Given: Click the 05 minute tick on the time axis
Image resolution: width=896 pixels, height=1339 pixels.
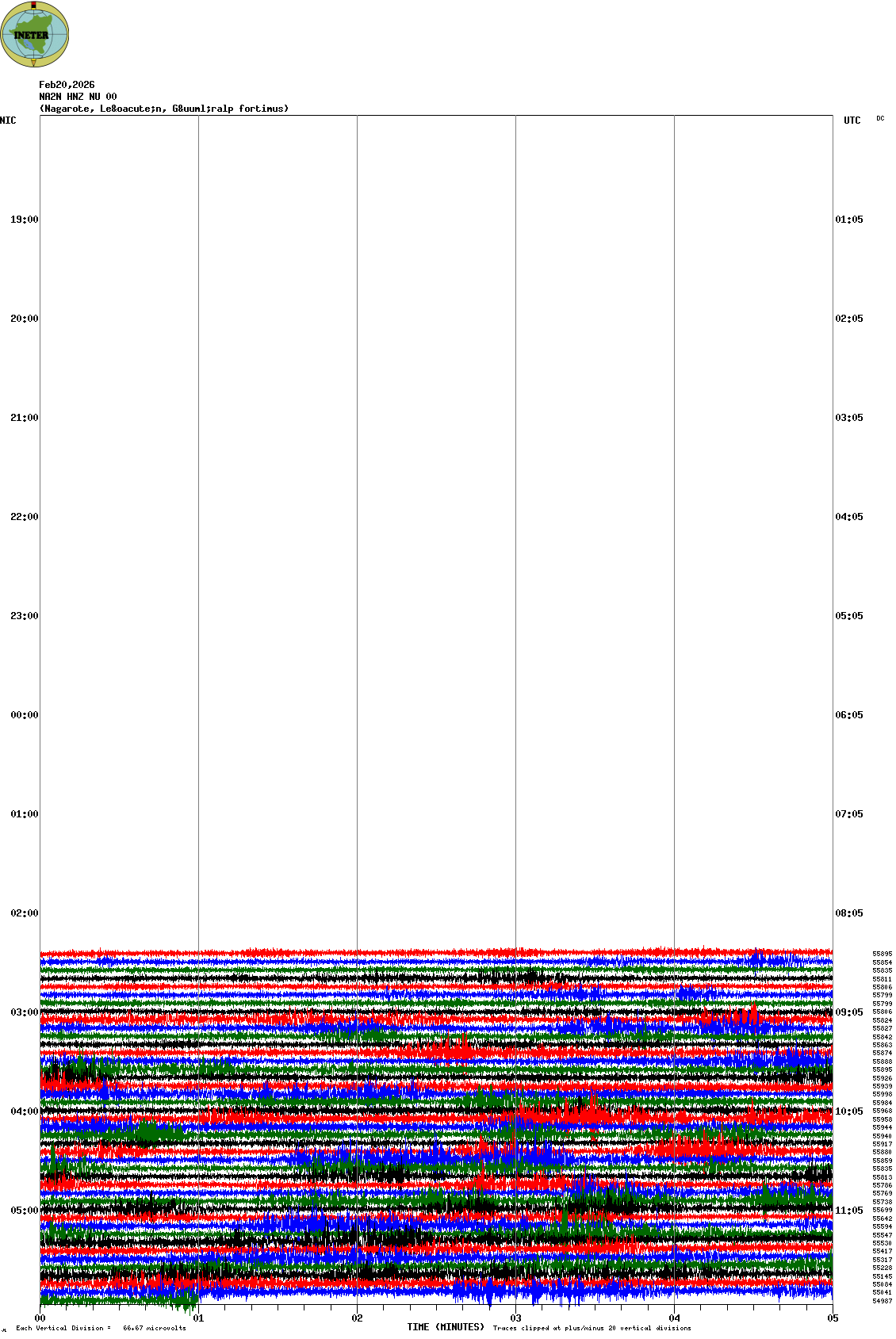Looking at the screenshot, I should (x=833, y=1318).
